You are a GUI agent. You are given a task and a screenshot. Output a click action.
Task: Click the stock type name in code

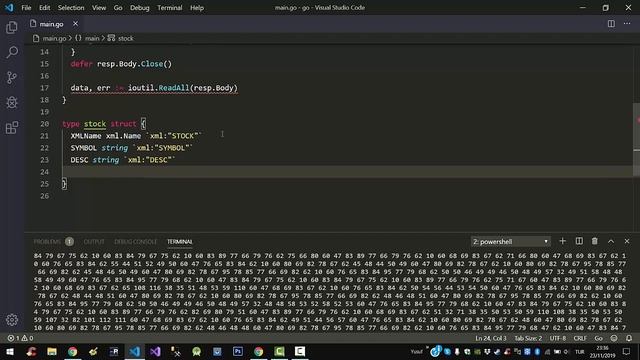pos(95,124)
